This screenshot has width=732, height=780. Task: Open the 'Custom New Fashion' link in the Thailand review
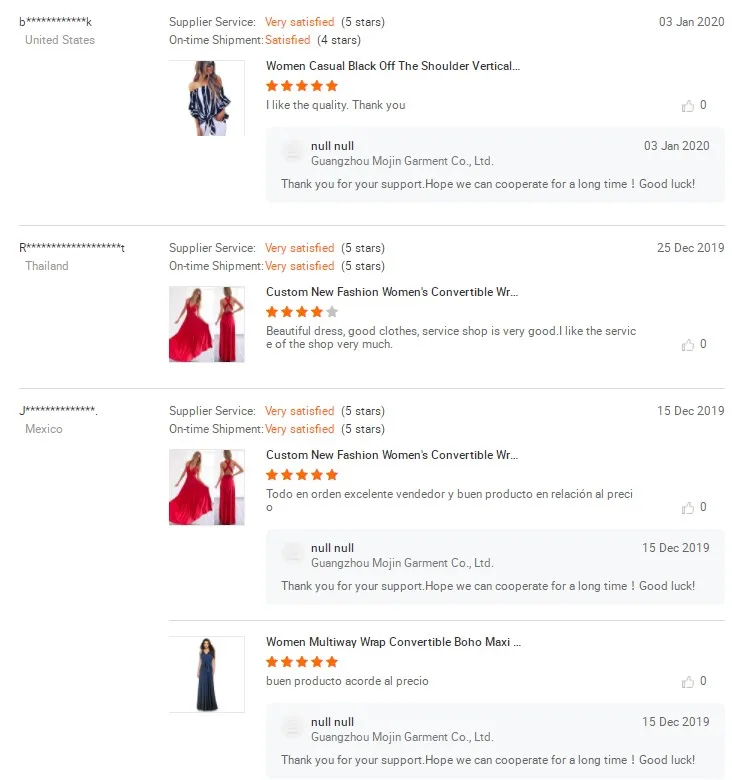[392, 292]
